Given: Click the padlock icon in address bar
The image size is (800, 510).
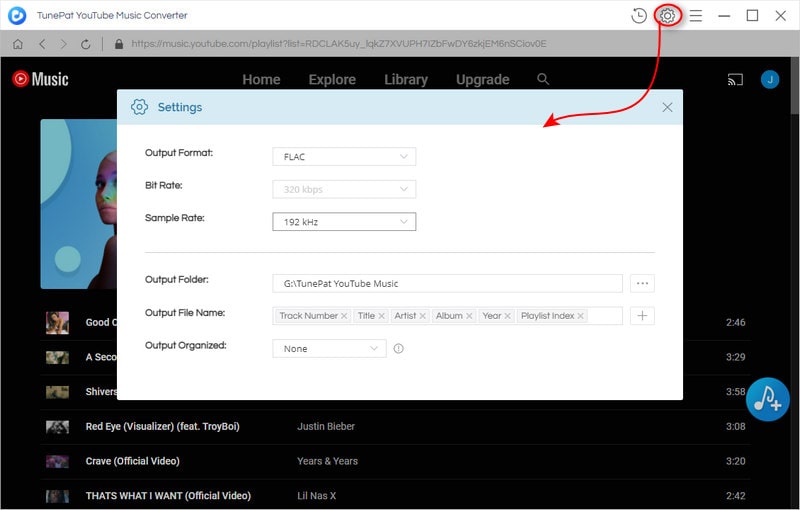Looking at the screenshot, I should click(119, 44).
